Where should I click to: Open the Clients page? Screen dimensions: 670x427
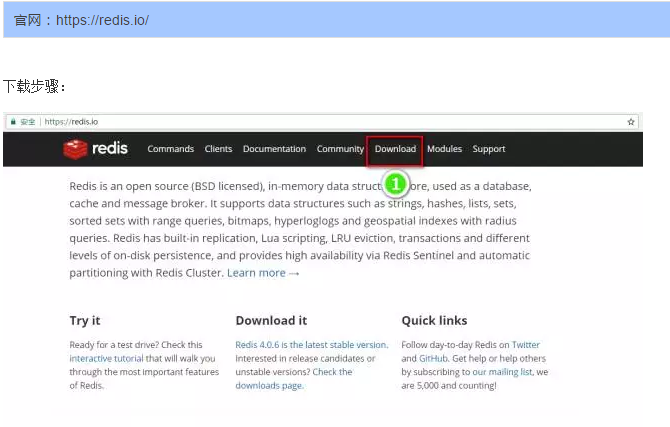(218, 149)
